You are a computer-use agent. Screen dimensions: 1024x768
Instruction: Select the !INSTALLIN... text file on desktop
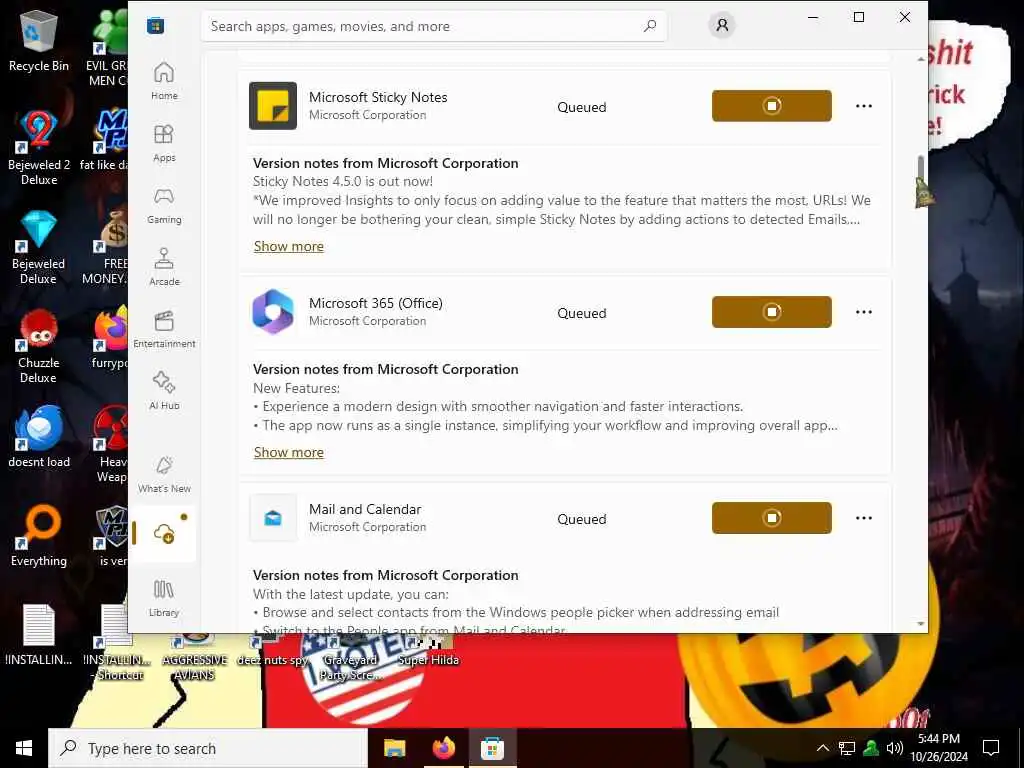point(39,635)
